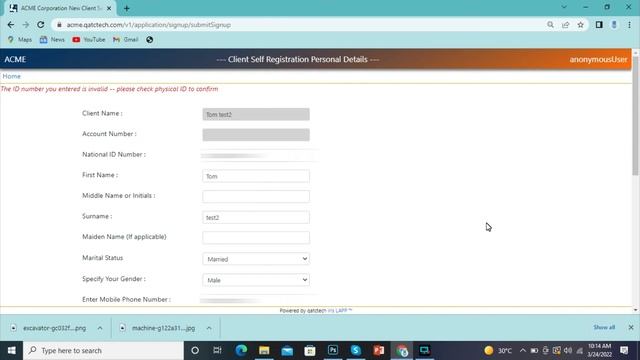This screenshot has width=640, height=360.
Task: Click the Middle Name or Initials field
Action: coord(256,196)
